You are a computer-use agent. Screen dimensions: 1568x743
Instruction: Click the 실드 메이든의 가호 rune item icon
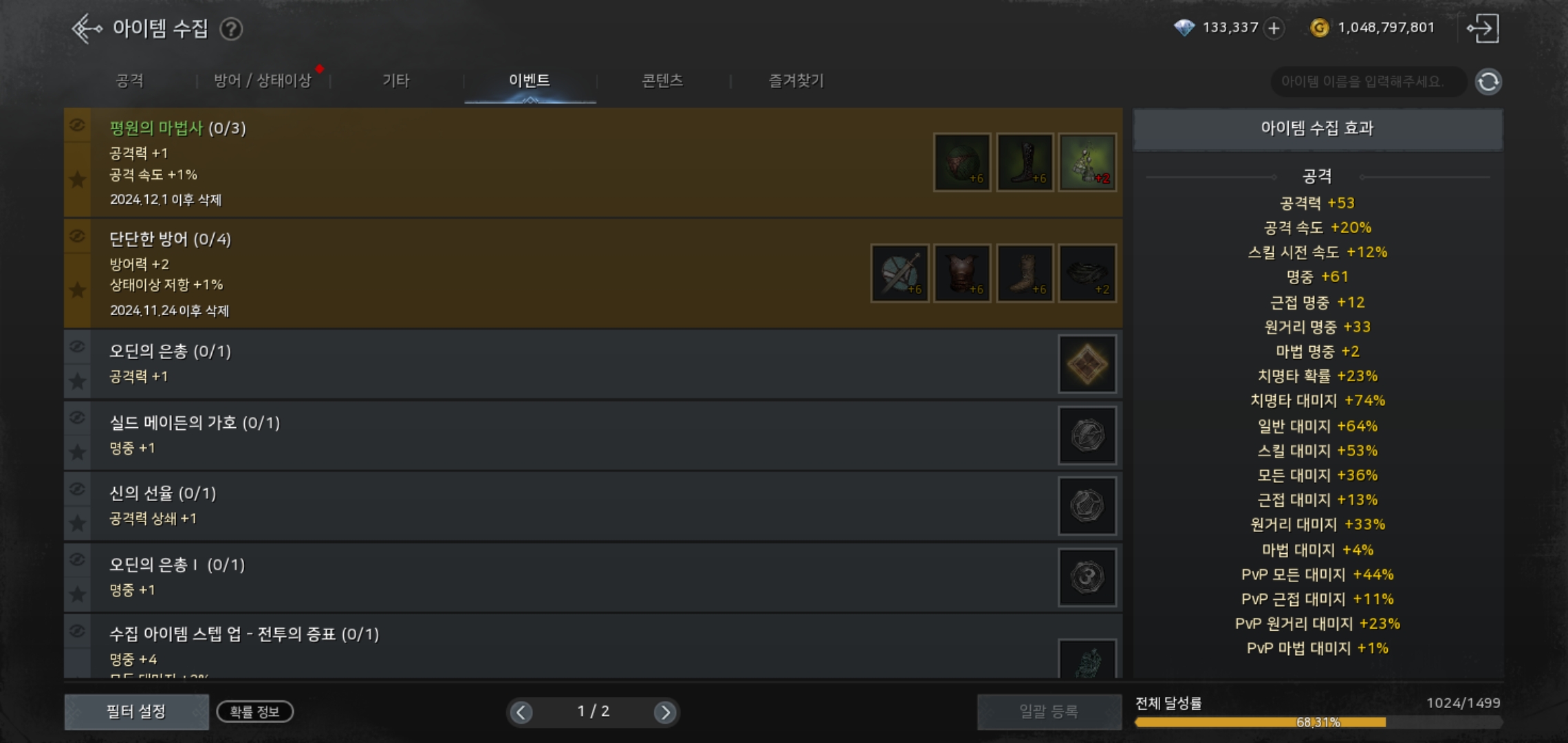point(1087,435)
